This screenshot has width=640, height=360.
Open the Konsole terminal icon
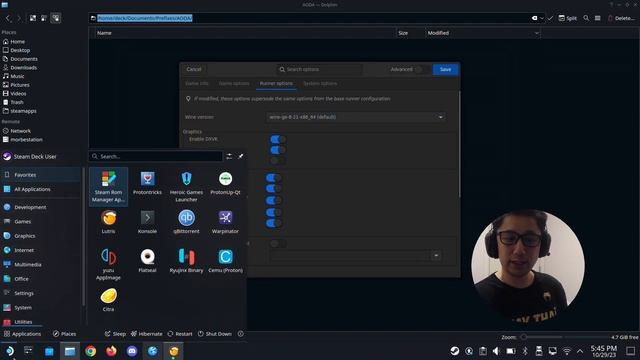pos(147,222)
